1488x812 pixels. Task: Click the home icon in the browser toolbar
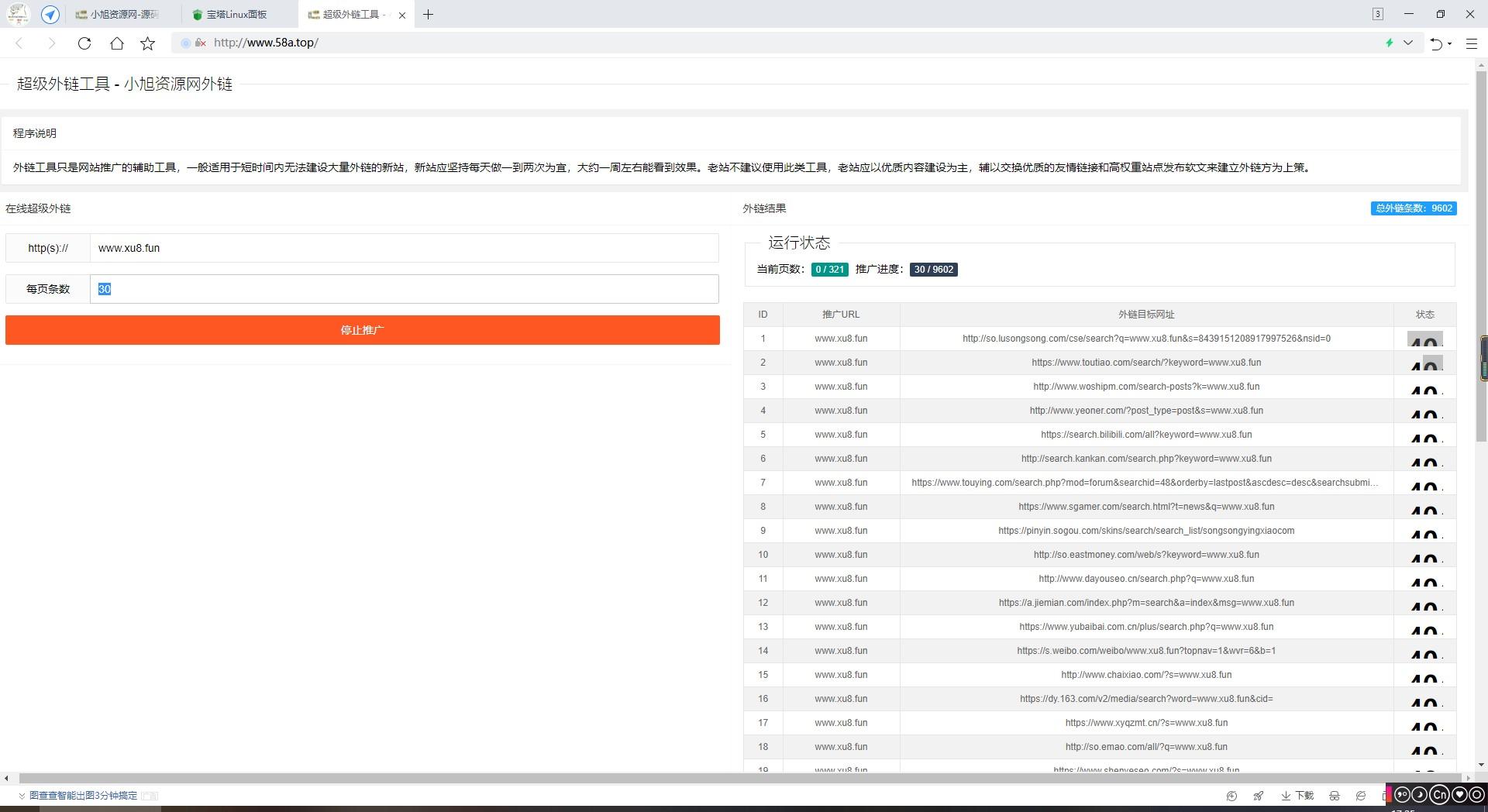point(117,43)
